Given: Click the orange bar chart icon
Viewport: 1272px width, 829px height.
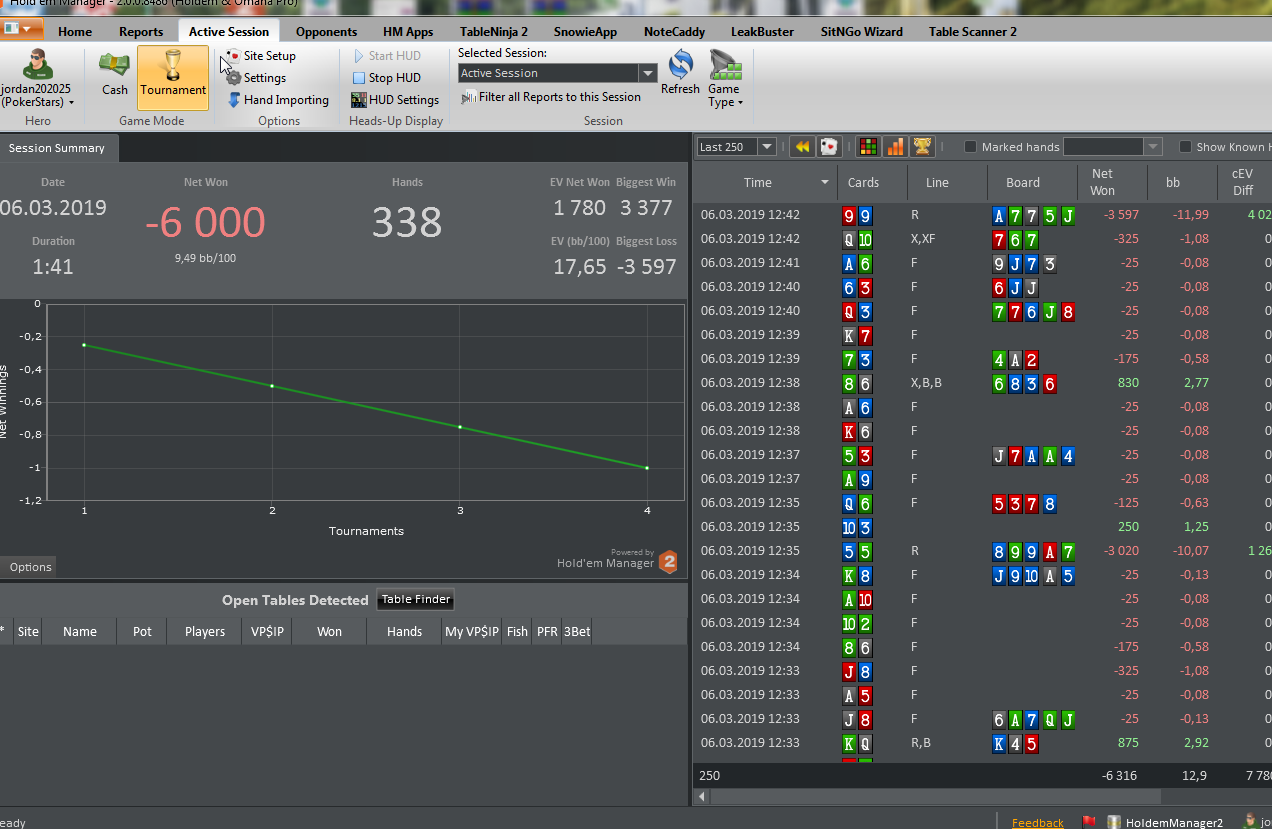Looking at the screenshot, I should [x=895, y=147].
